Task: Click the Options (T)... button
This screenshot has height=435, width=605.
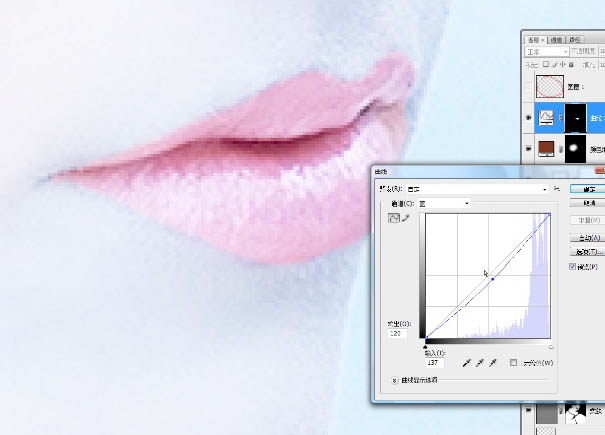Action: coord(588,252)
